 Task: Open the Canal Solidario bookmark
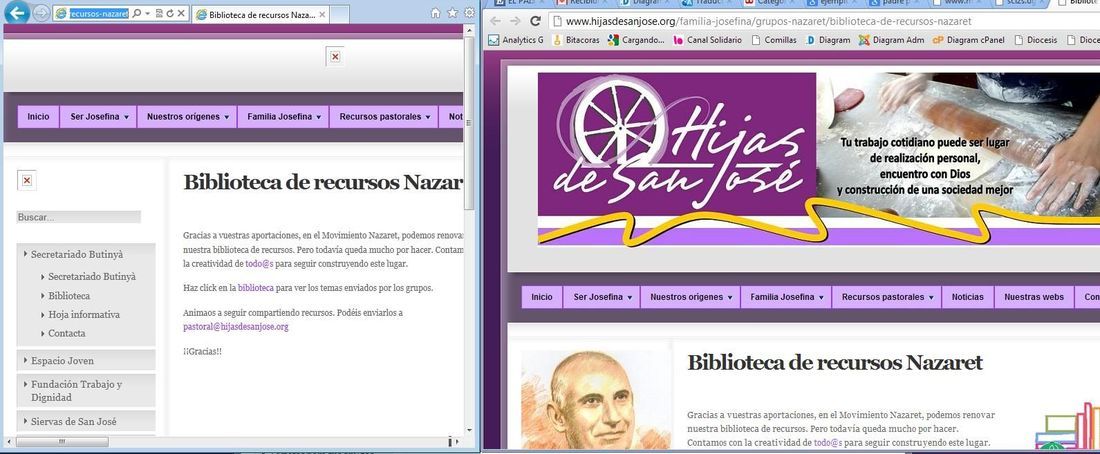[707, 40]
